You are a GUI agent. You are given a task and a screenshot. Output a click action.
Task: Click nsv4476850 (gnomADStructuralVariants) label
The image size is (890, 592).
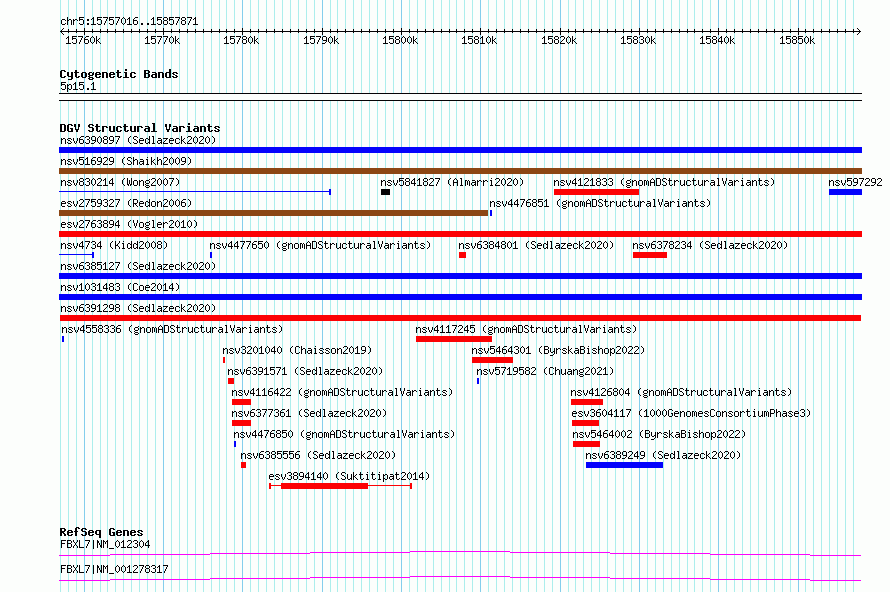345,434
